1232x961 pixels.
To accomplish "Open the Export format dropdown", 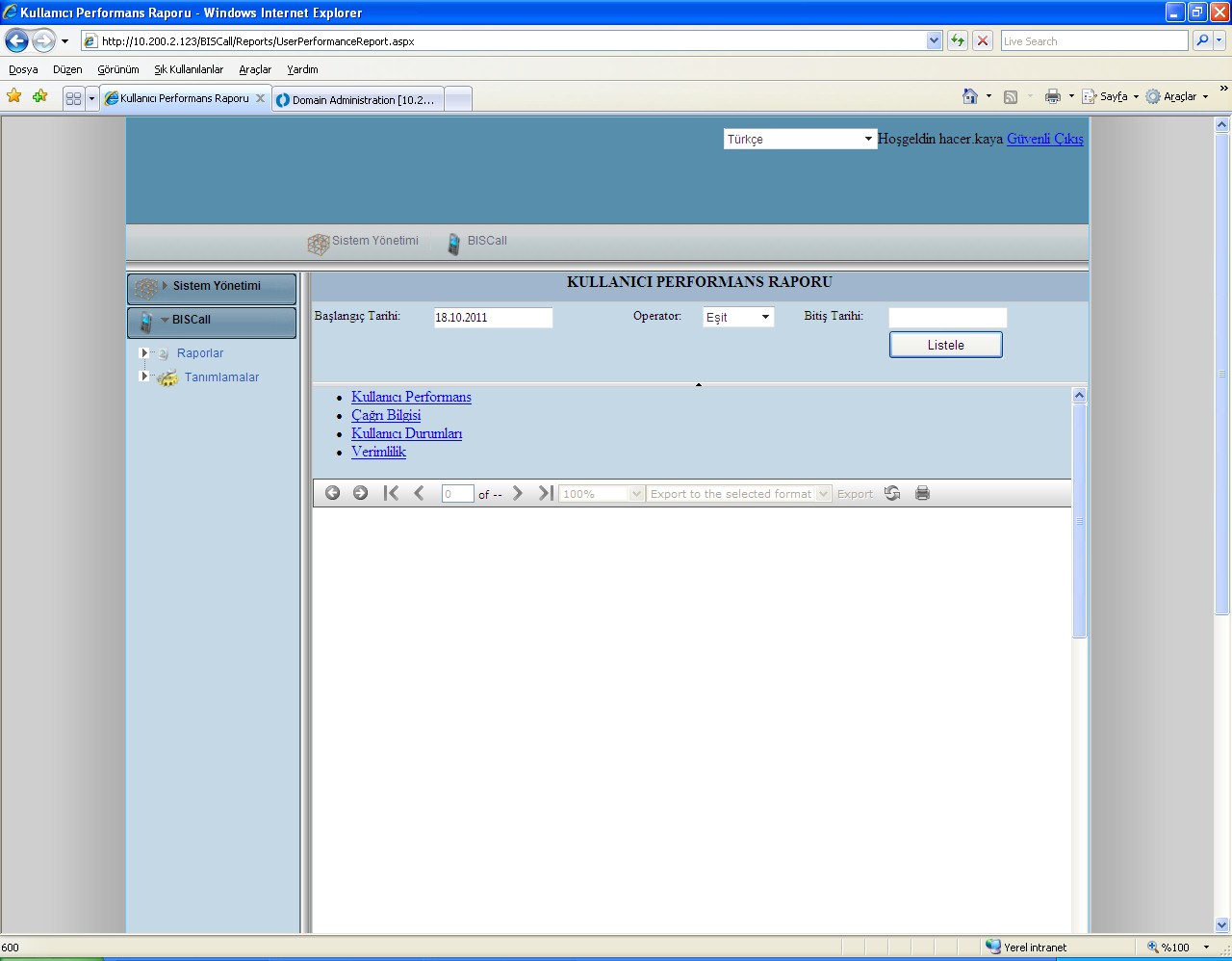I will 738,494.
